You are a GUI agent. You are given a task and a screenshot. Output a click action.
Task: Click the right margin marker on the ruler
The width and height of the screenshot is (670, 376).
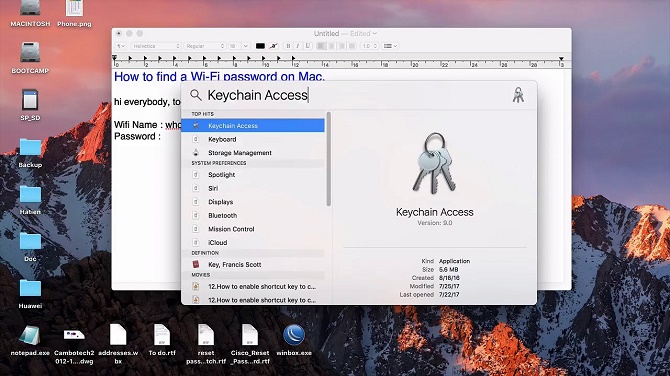(x=561, y=59)
